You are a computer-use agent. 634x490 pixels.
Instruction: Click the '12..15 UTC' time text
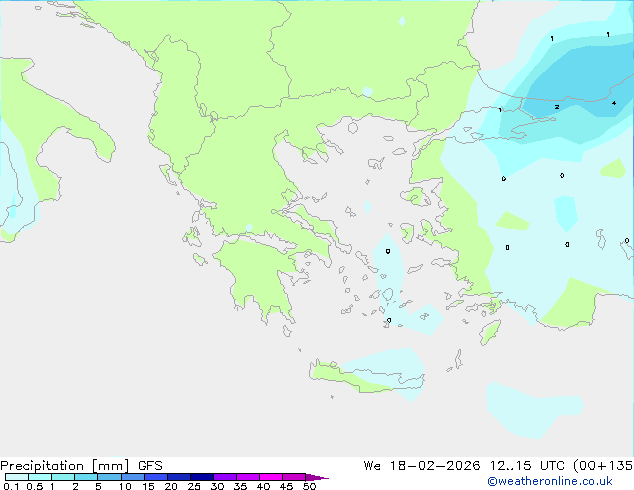(527, 466)
